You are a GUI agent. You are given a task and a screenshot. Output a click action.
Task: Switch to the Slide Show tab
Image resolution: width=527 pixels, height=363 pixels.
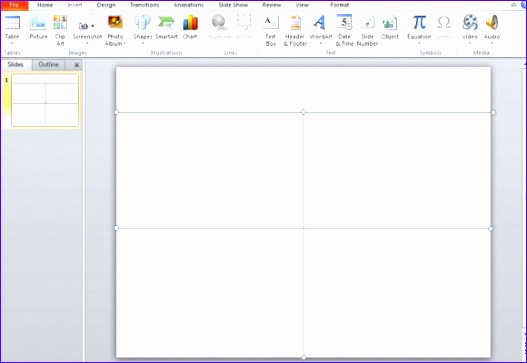(233, 5)
